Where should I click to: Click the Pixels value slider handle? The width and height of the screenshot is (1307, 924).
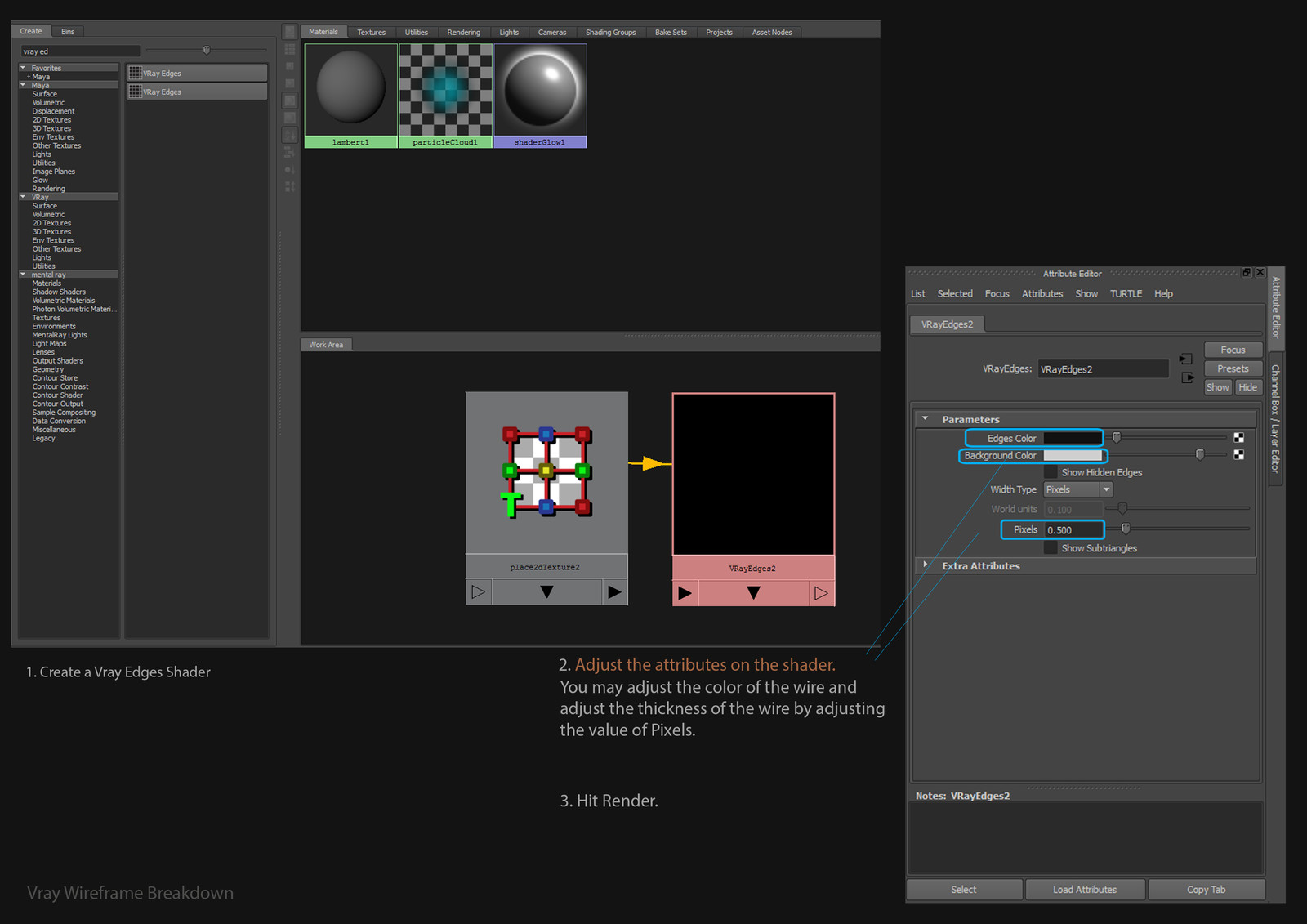point(1126,529)
